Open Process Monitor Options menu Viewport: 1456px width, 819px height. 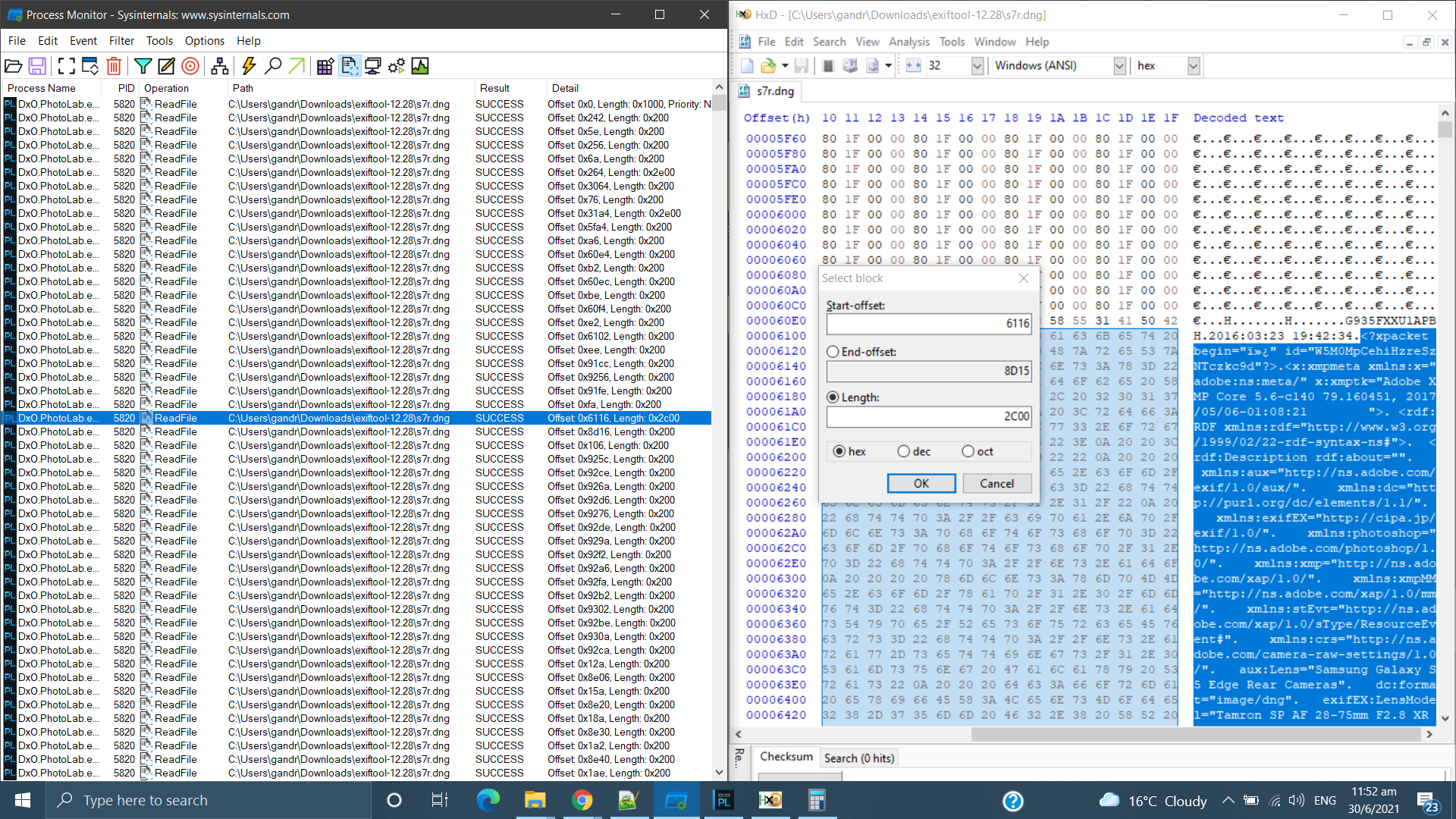205,41
